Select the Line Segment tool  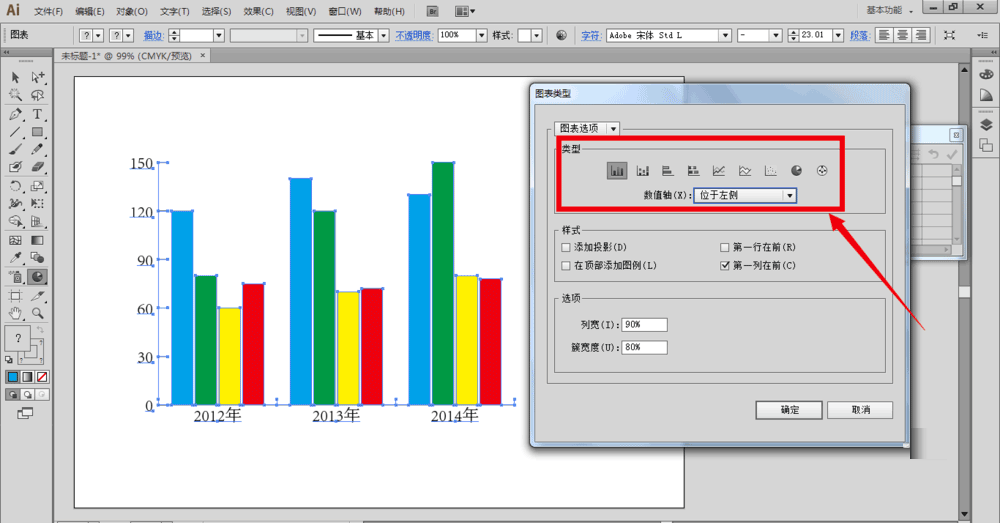[15, 132]
